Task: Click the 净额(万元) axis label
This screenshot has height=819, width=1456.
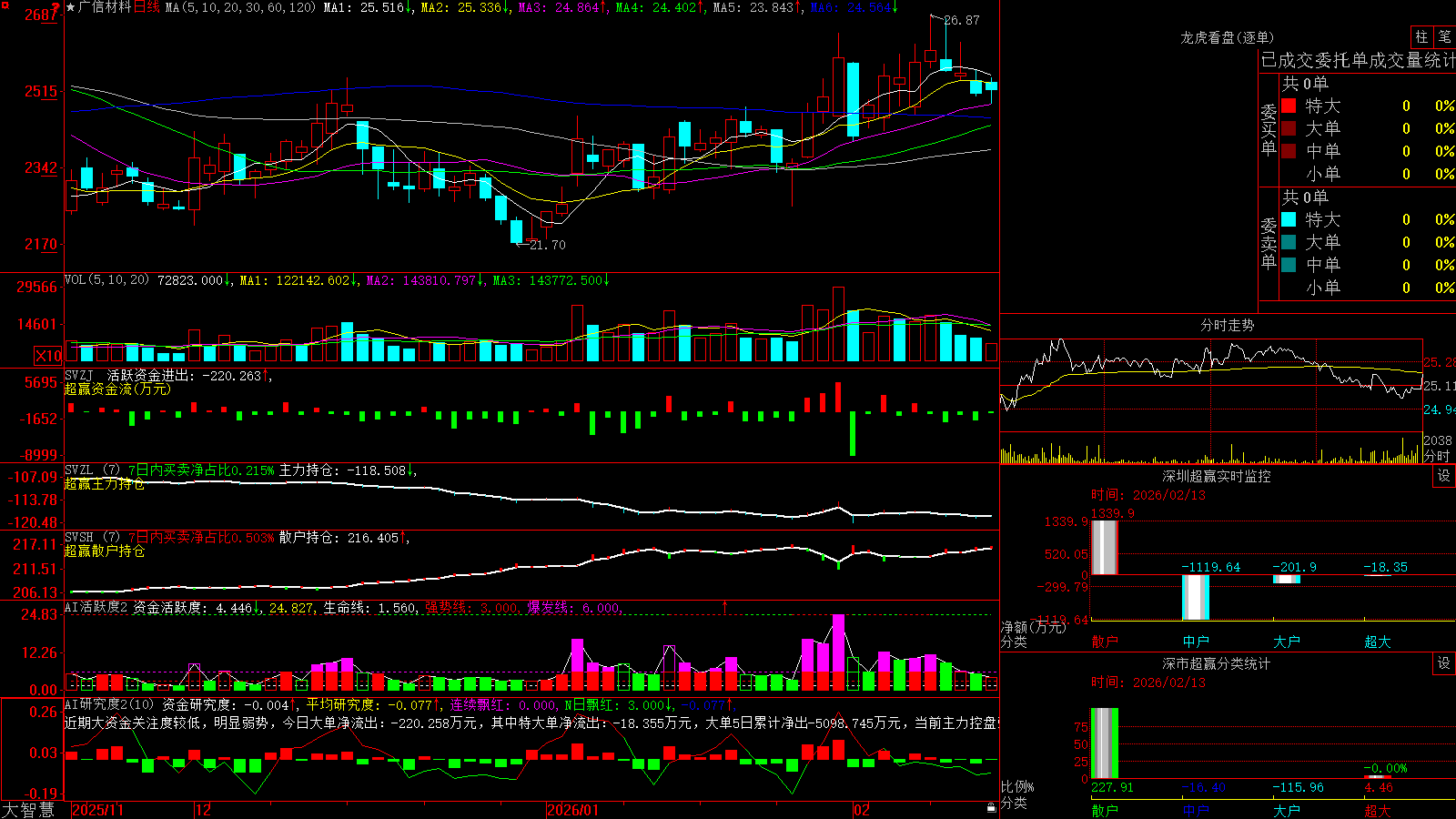Action: 1033,627
